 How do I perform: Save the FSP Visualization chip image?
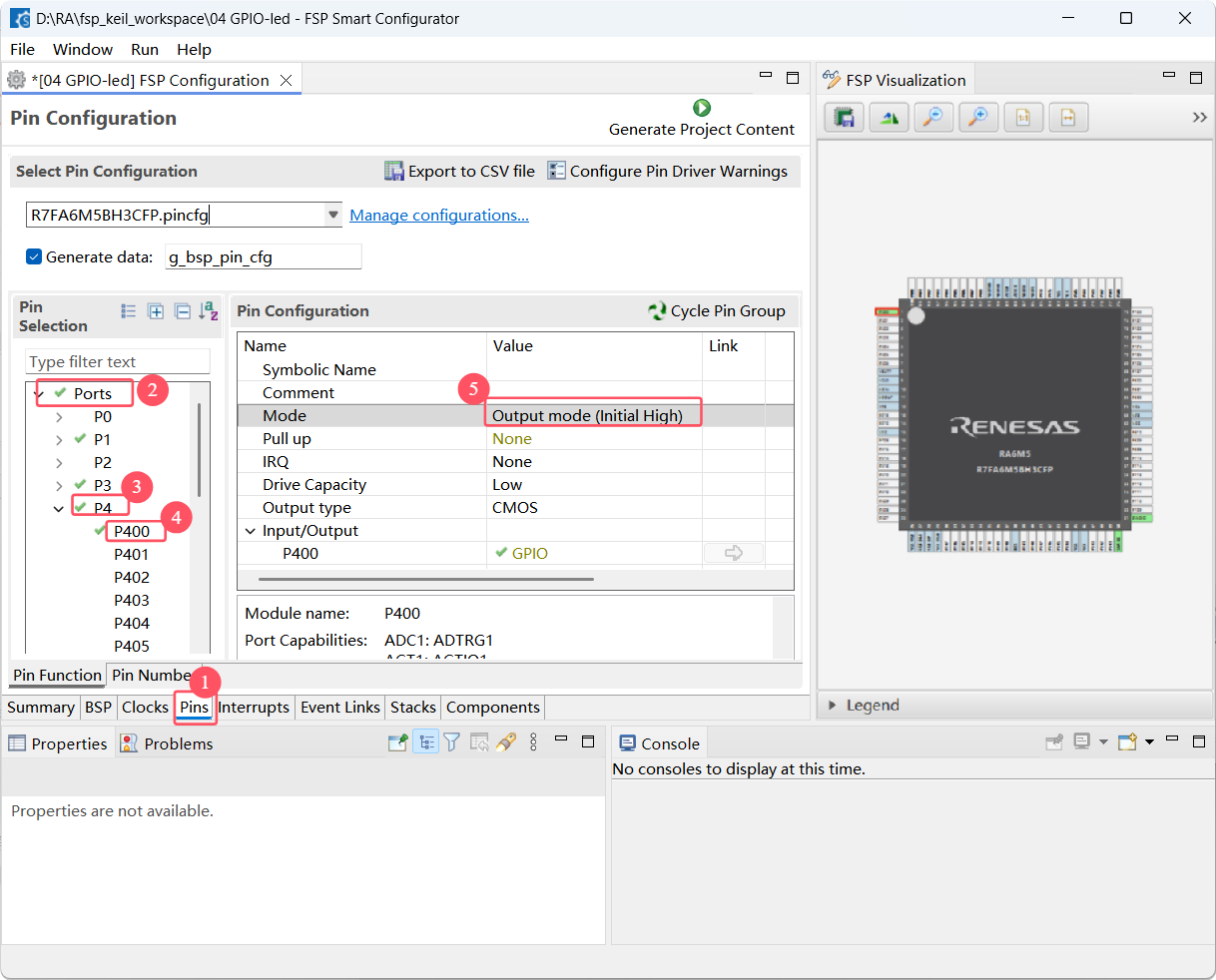(x=844, y=118)
